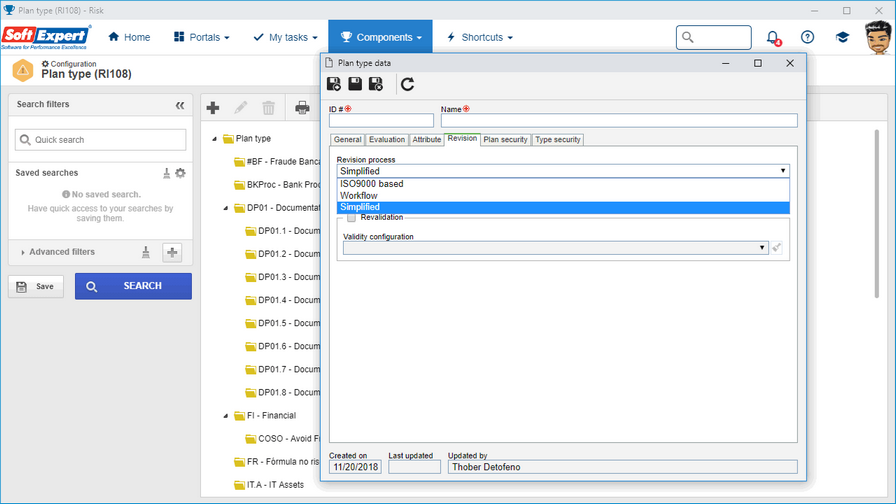Close the Plan type data dialog
The image size is (896, 504).
[790, 63]
